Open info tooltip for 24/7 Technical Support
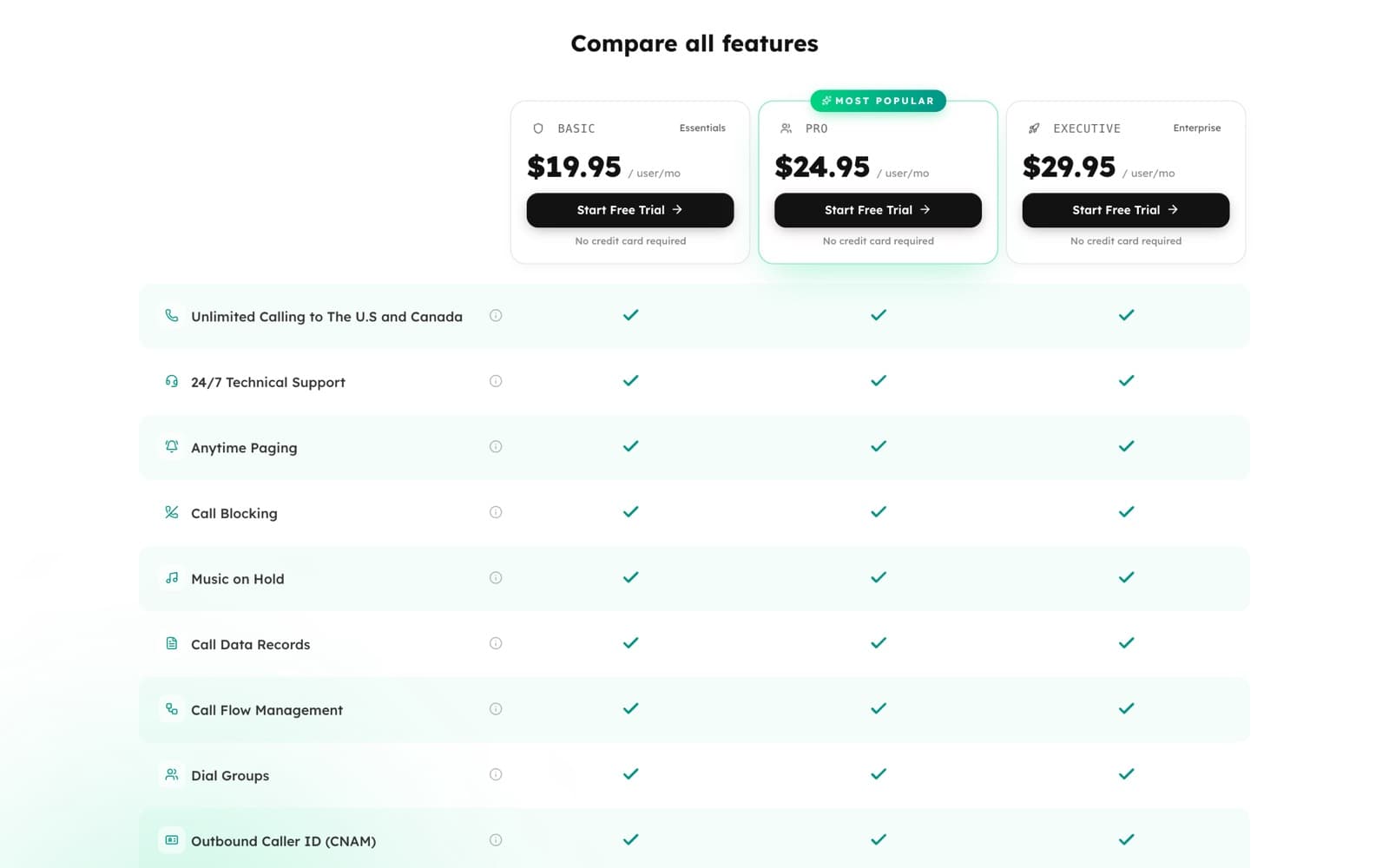 (496, 381)
